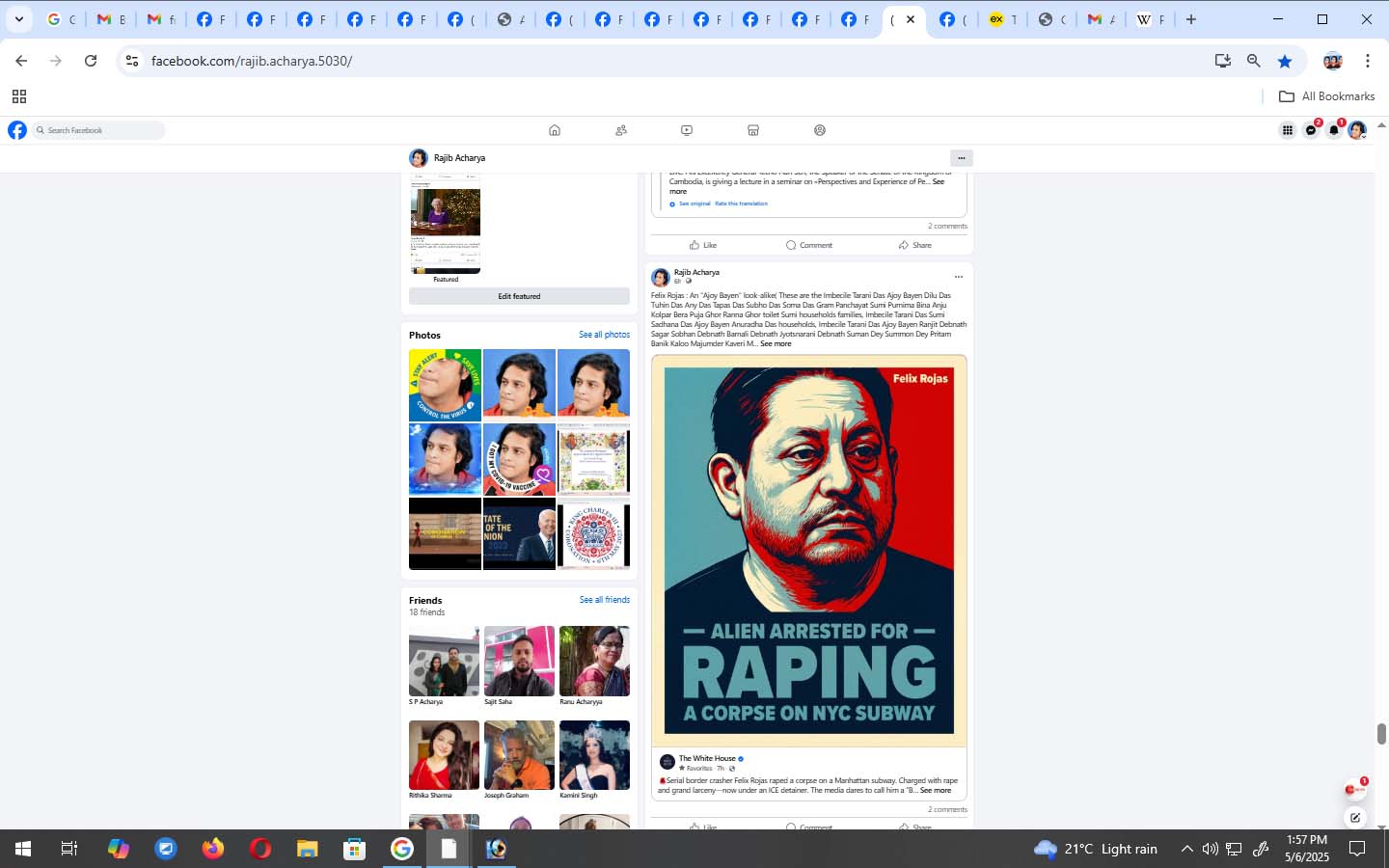Open the Facebook menu grid icon
The width and height of the screenshot is (1389, 868).
point(1288,130)
